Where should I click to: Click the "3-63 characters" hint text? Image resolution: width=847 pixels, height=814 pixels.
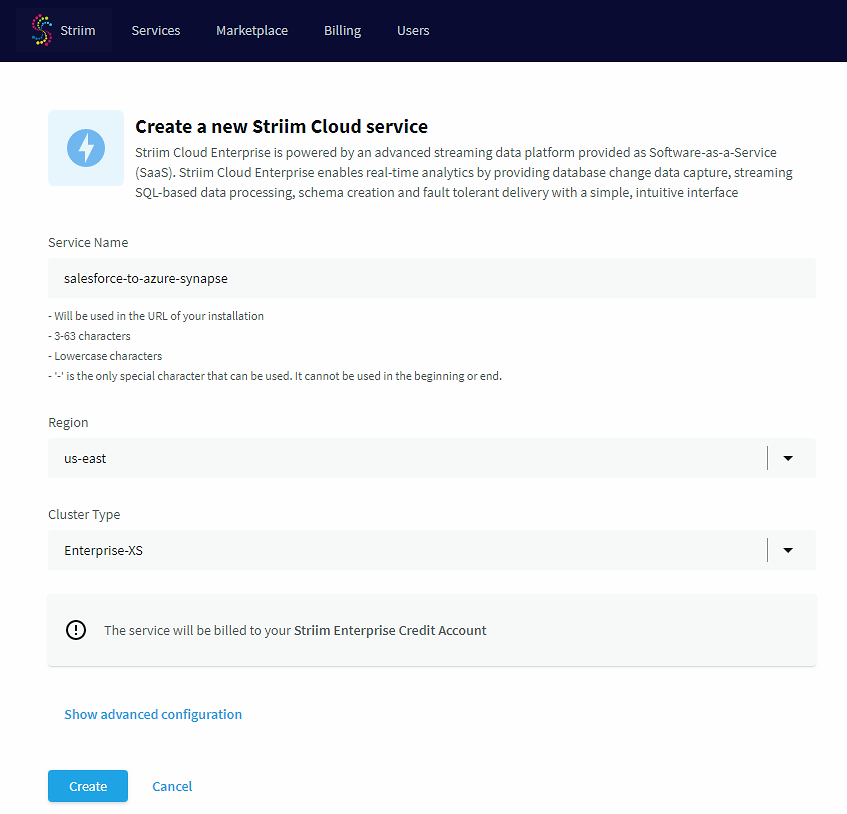(x=89, y=336)
